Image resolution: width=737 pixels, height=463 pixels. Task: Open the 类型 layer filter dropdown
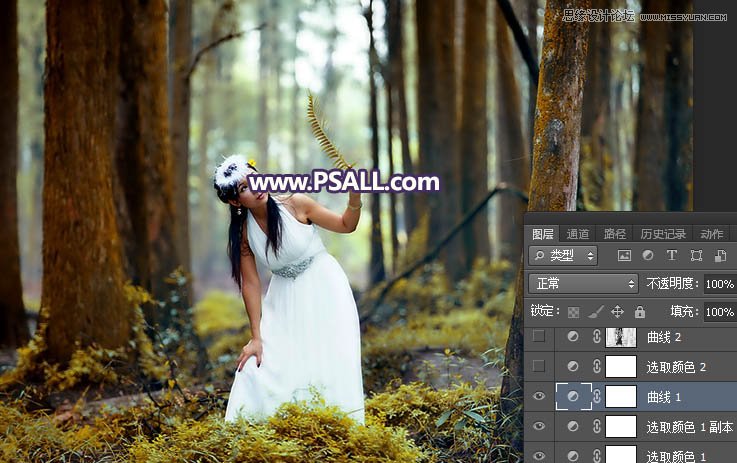coord(563,256)
